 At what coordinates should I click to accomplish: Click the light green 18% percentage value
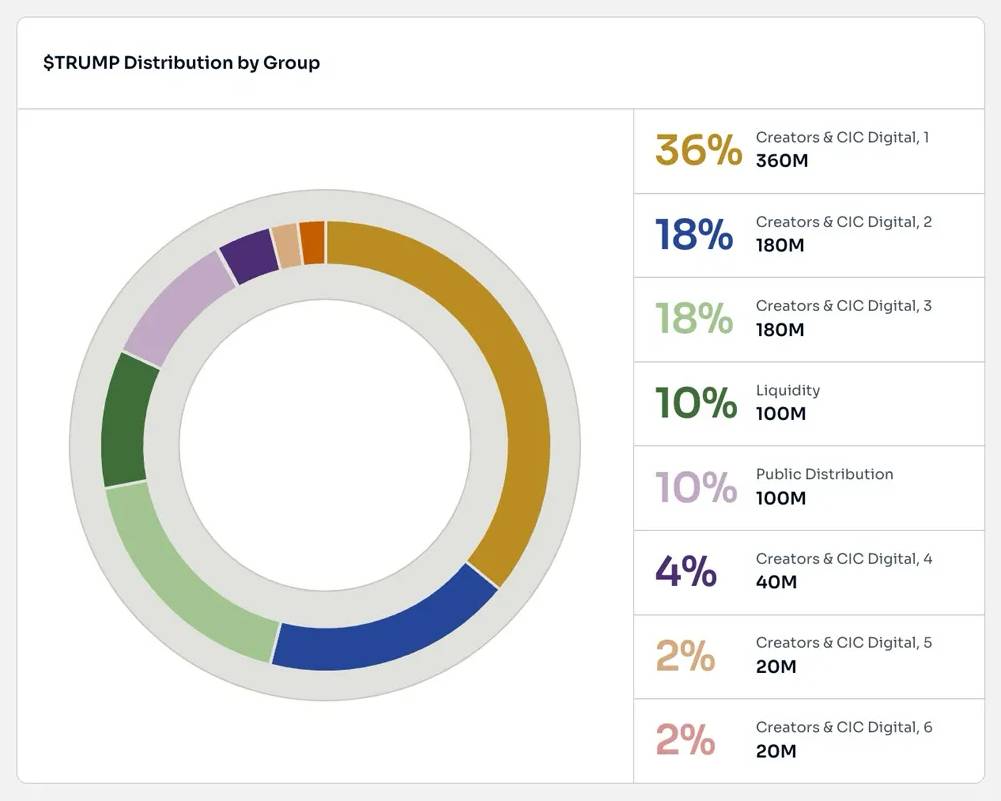pyautogui.click(x=694, y=318)
